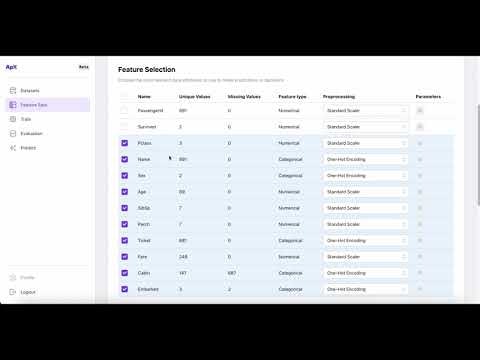Open parameters icon for the Cabin row
Screen dimensions: 480x360
(x=420, y=273)
